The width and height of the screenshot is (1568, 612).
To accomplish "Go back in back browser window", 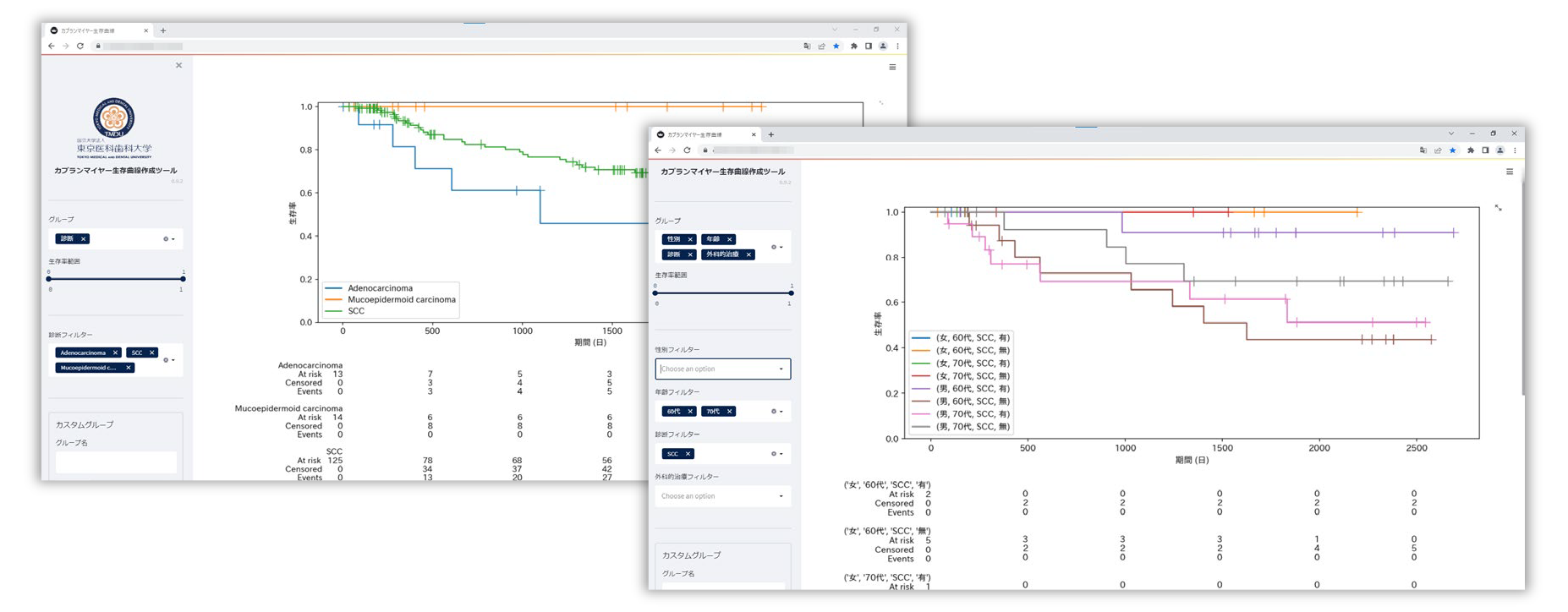I will point(52,46).
